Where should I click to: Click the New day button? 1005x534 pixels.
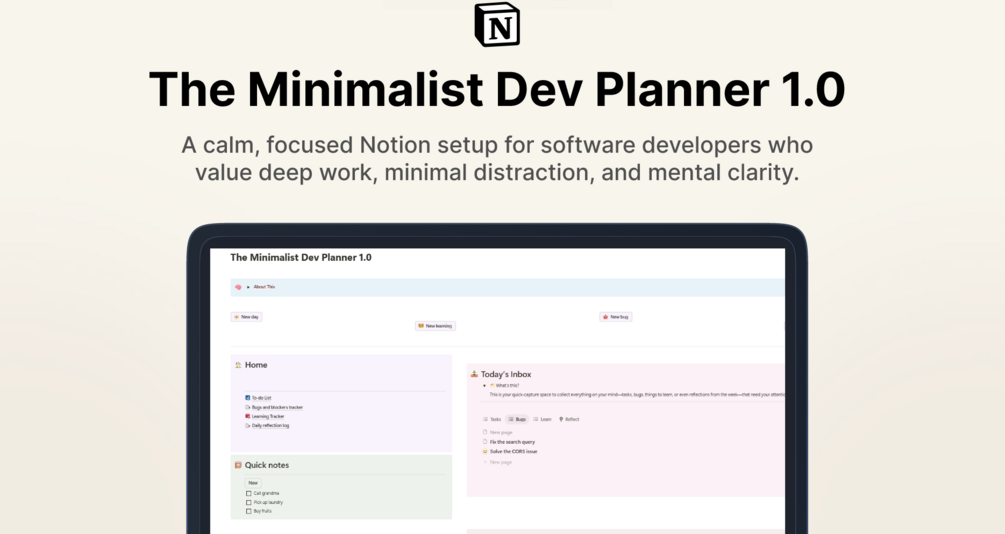(247, 317)
